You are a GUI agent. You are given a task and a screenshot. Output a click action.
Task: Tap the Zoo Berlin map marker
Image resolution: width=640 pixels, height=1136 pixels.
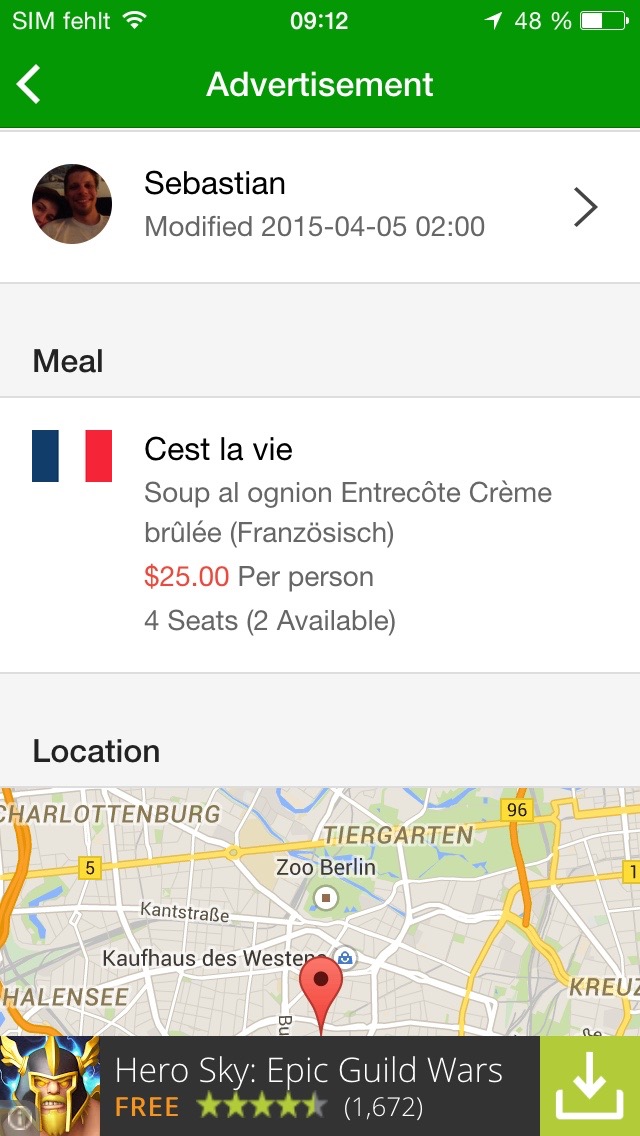(326, 898)
